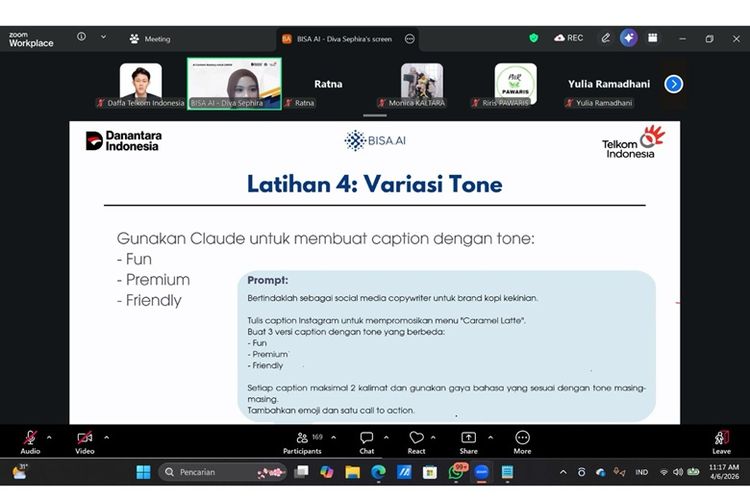Start camera with the Video button
The width and height of the screenshot is (750, 500).
tap(85, 440)
